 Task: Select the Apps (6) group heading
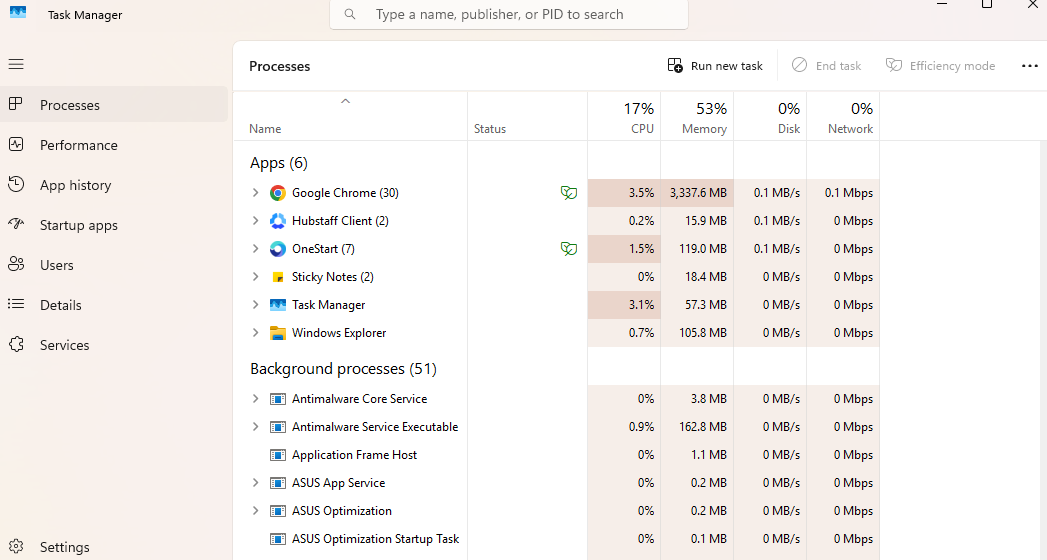coord(278,163)
